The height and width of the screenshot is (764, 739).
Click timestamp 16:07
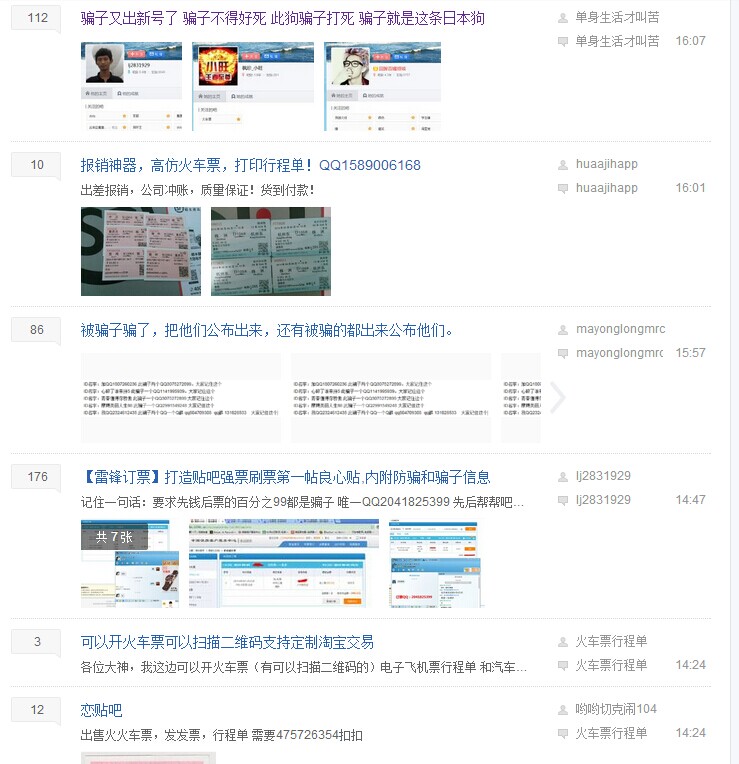point(690,41)
